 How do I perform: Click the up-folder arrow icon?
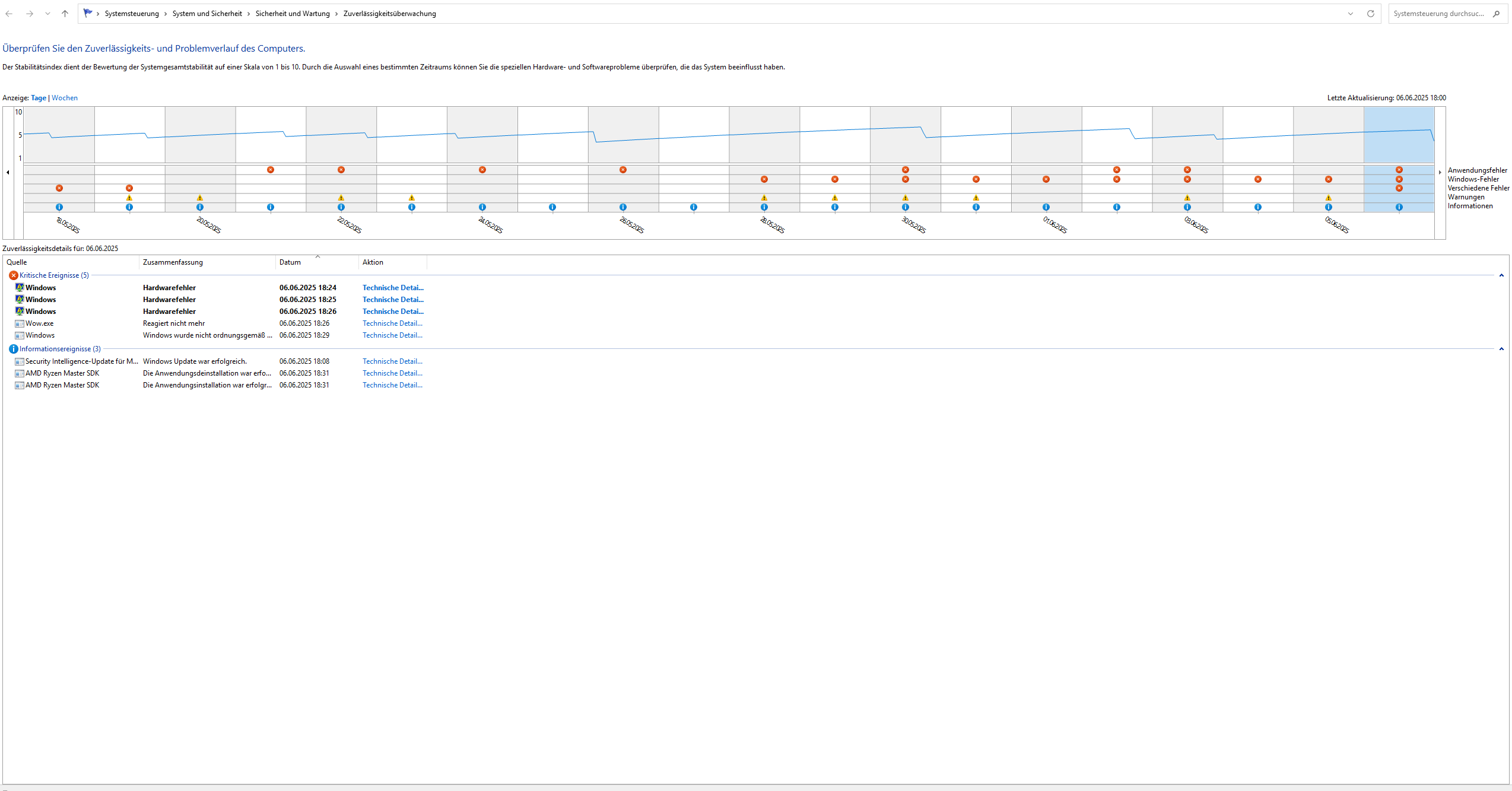[x=65, y=14]
